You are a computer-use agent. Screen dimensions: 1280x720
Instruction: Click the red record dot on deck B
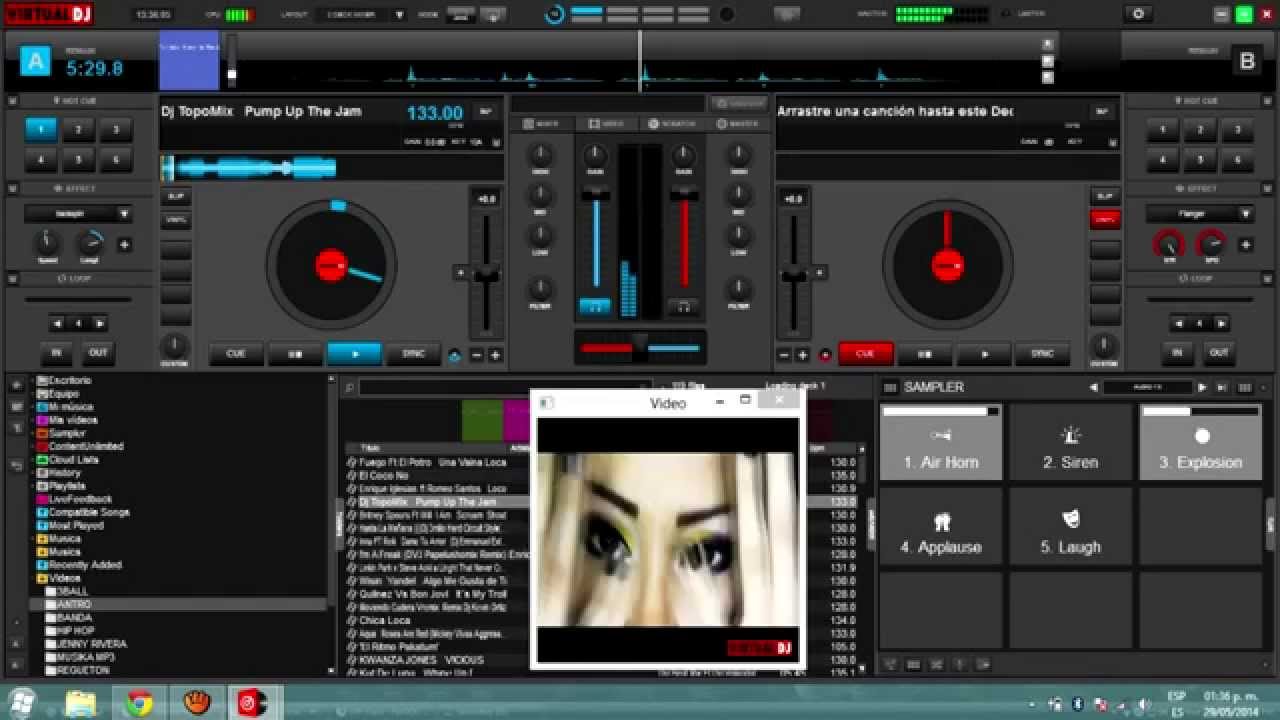click(825, 355)
